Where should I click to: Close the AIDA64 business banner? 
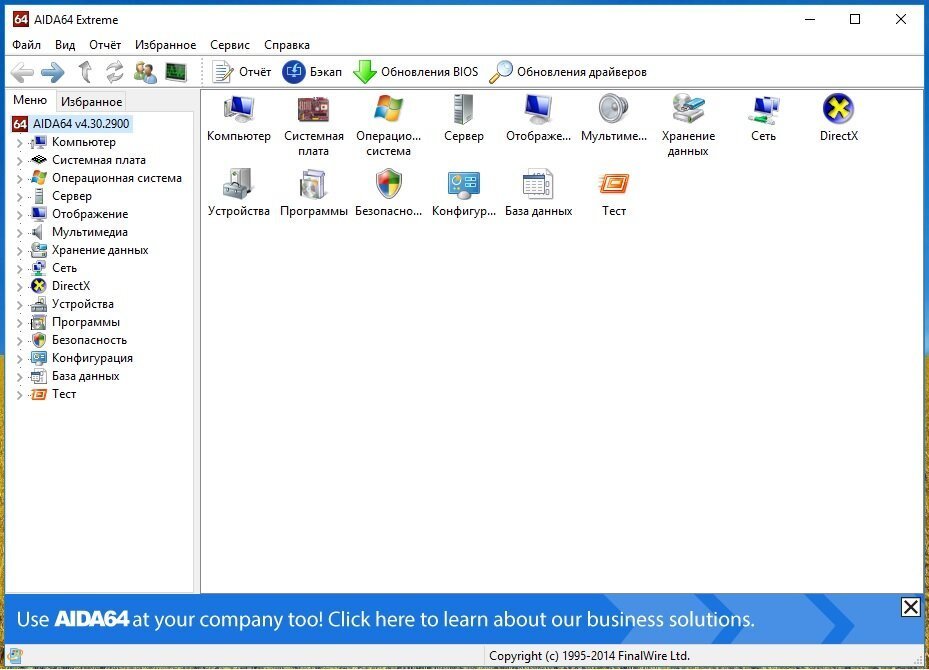pos(911,607)
